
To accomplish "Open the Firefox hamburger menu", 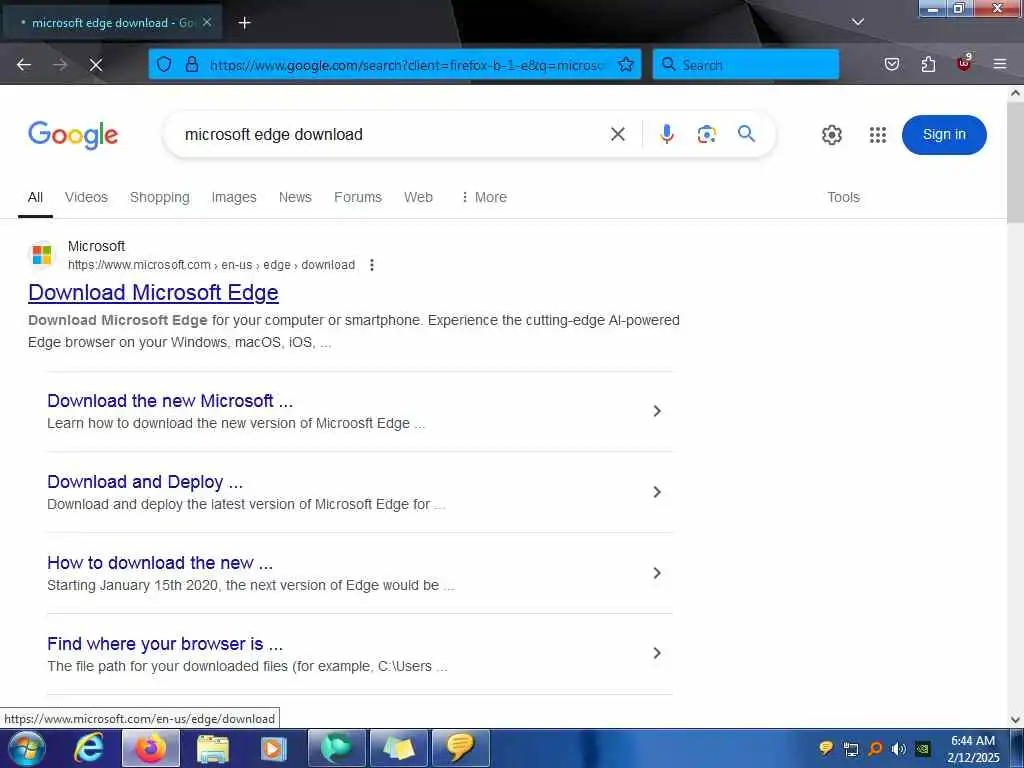I will point(999,64).
